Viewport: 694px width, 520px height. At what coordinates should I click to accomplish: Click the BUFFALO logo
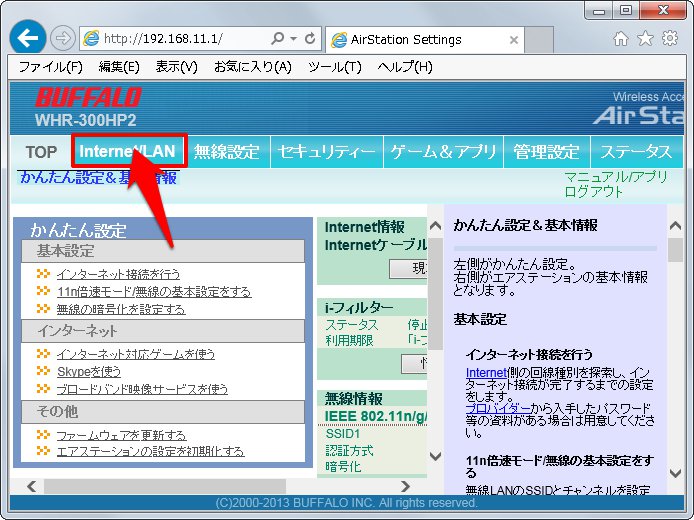pos(88,97)
